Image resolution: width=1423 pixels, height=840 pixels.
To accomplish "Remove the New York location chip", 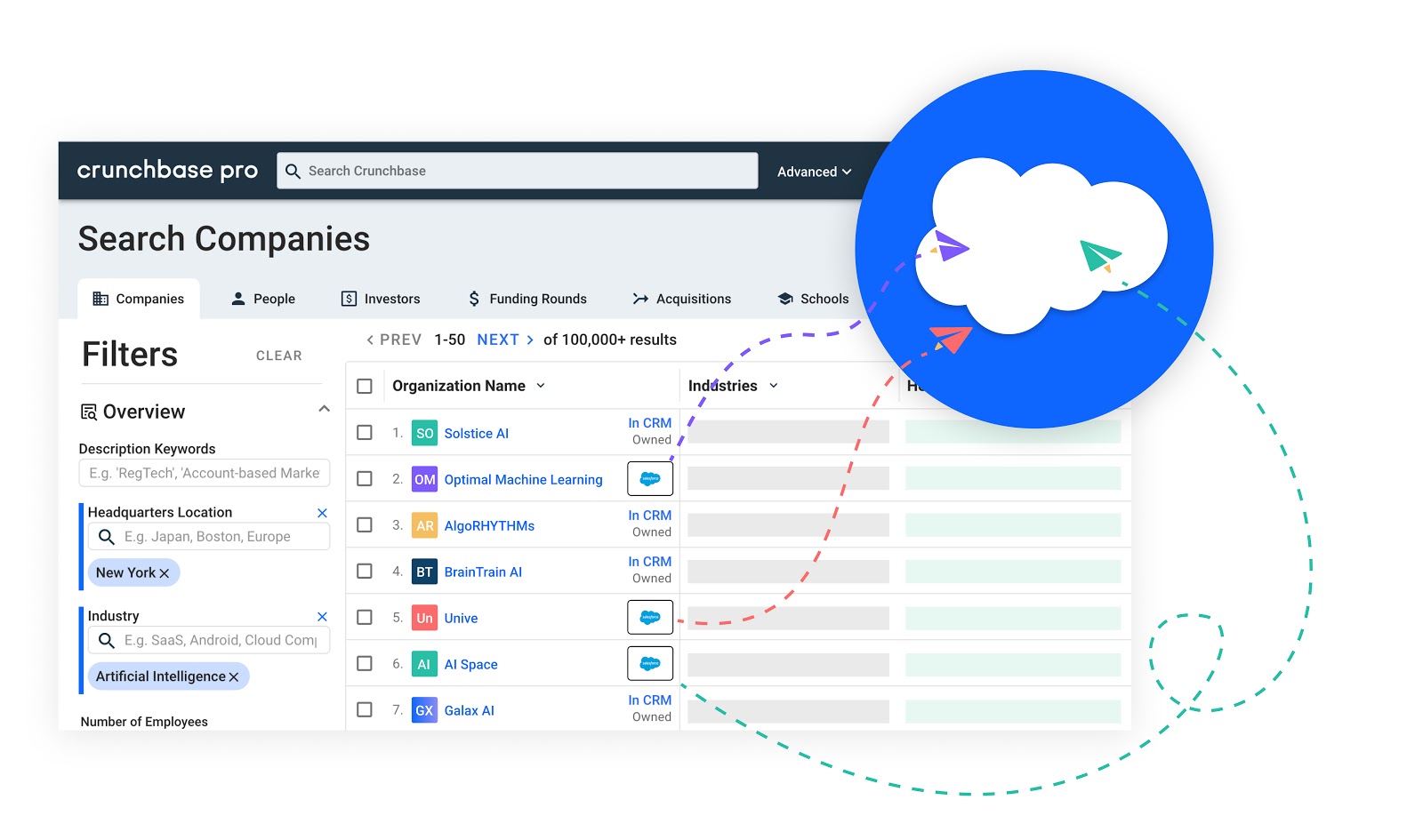I will [x=165, y=573].
